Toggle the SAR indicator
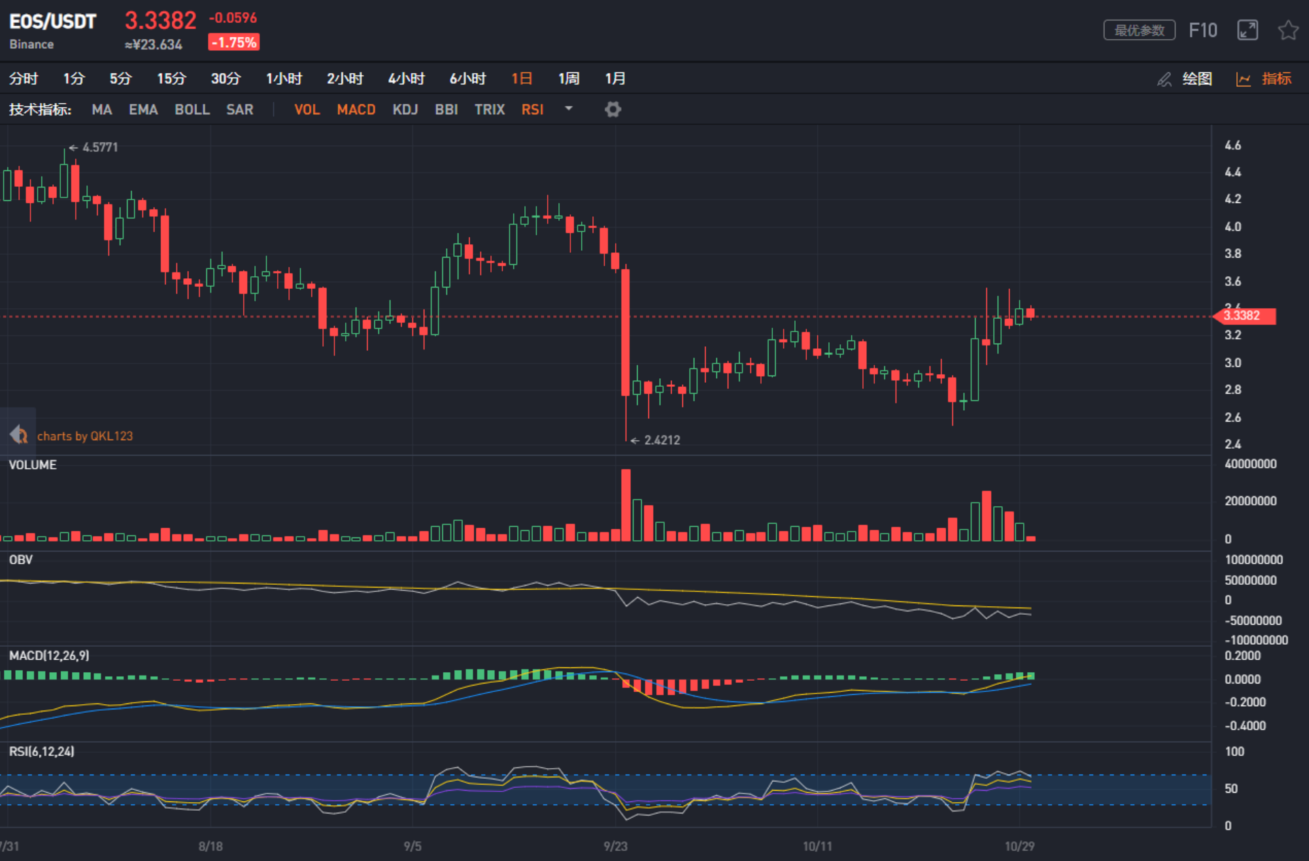Image resolution: width=1309 pixels, height=861 pixels. pos(240,109)
